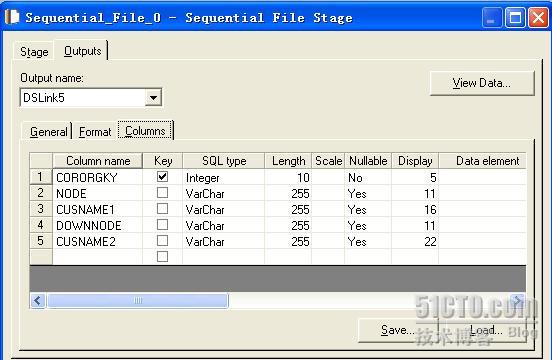The width and height of the screenshot is (552, 360).
Task: Click the Display 11 cell for NODE
Action: (415, 193)
